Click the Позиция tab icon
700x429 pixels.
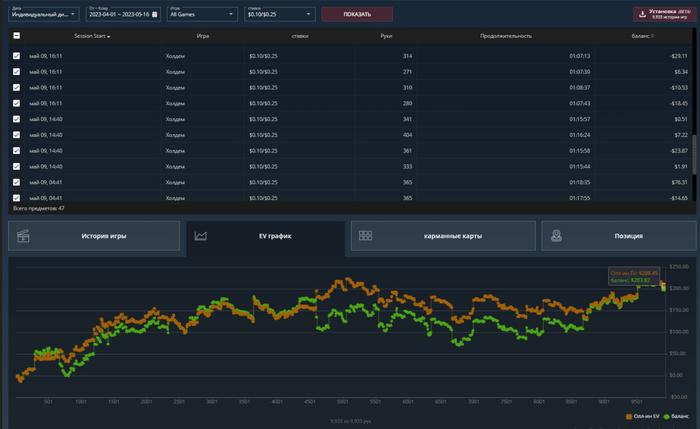[556, 236]
